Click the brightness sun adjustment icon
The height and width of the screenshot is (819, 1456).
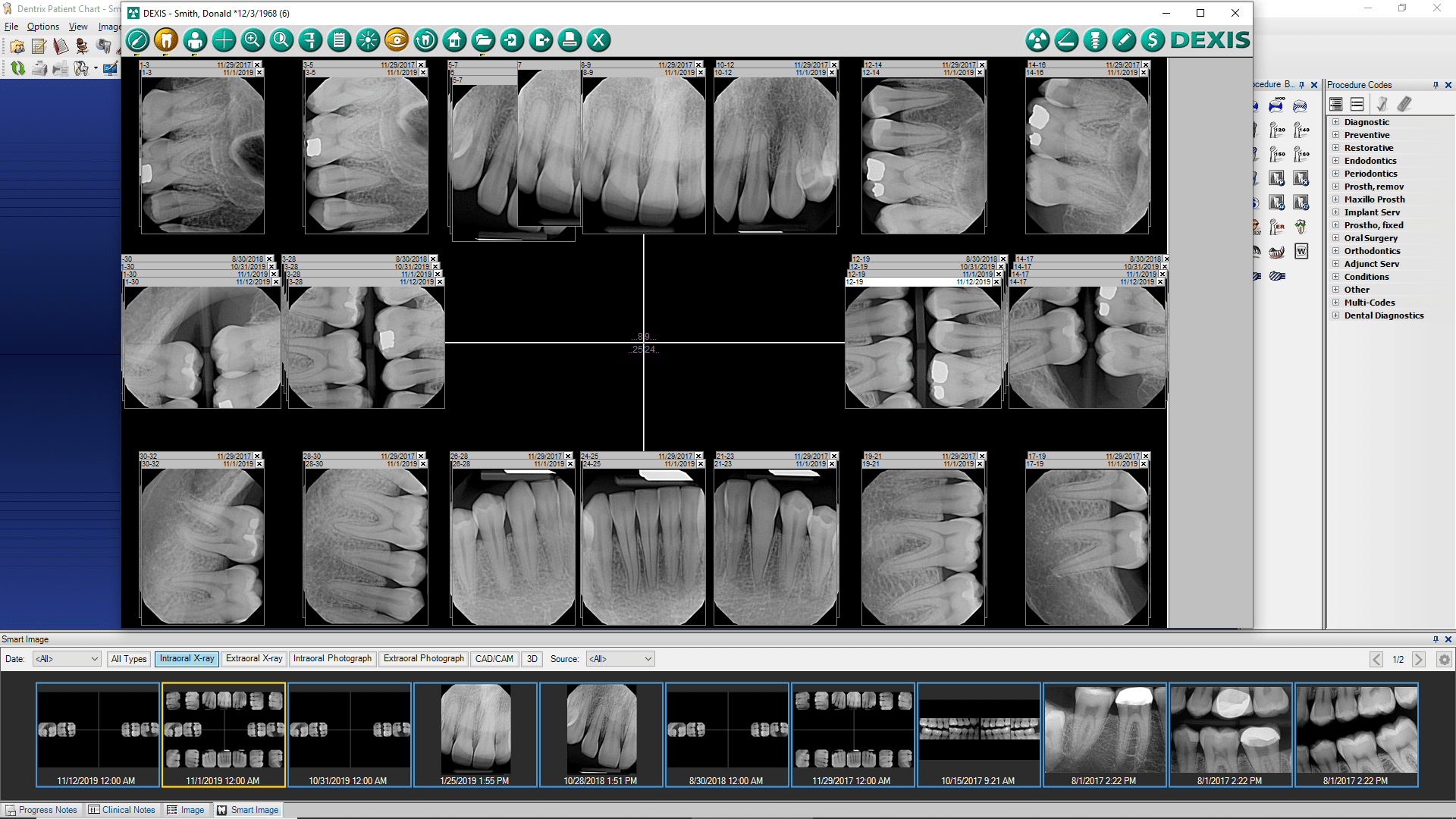click(368, 40)
